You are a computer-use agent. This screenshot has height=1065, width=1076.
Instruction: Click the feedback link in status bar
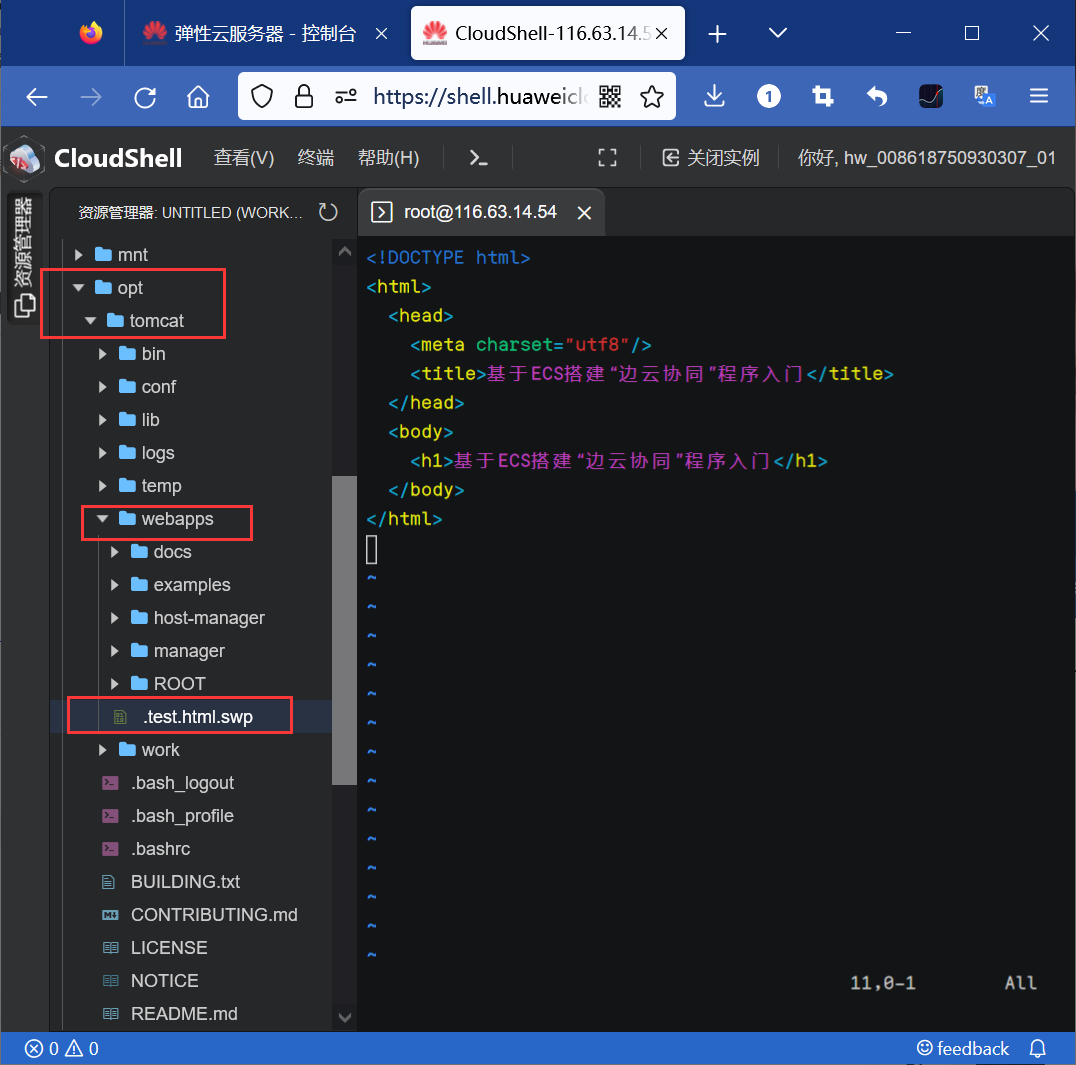[963, 1048]
